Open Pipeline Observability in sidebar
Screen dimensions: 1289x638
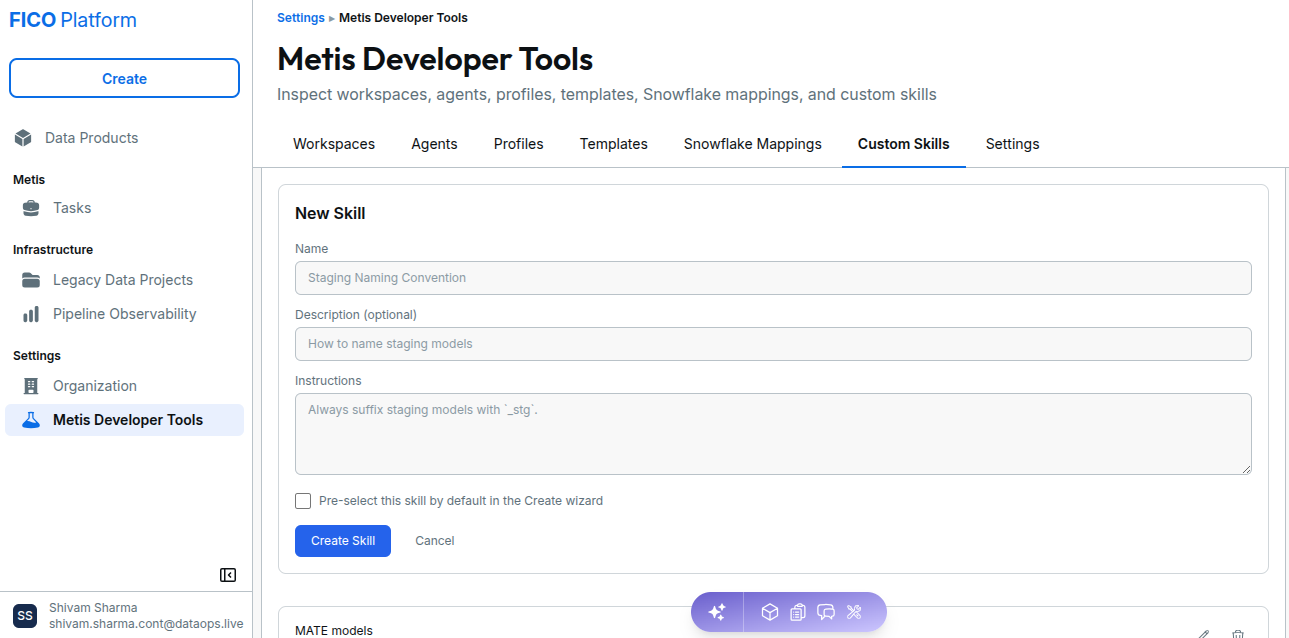point(124,314)
